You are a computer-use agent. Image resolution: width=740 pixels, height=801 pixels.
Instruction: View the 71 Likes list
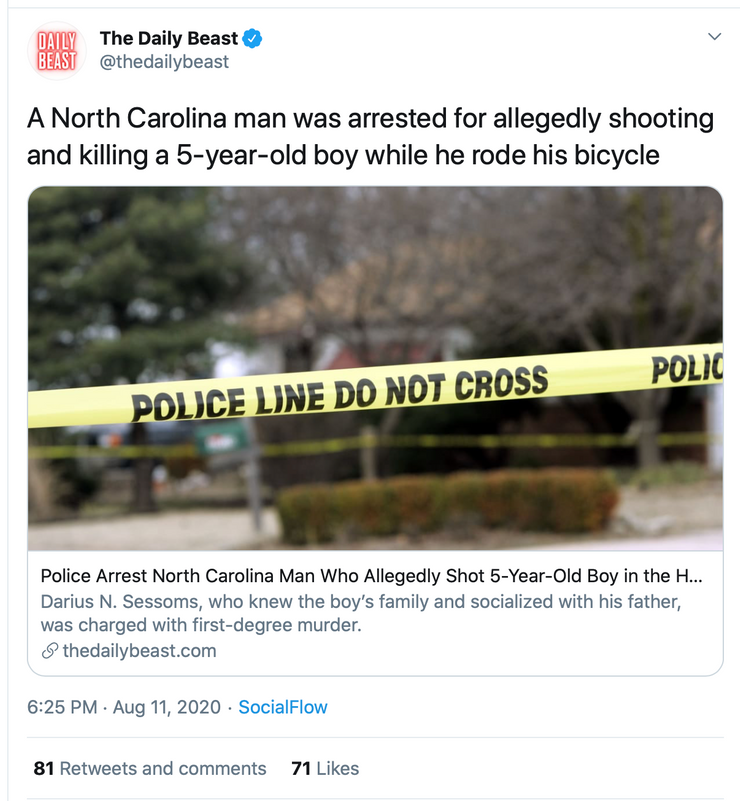coord(325,769)
